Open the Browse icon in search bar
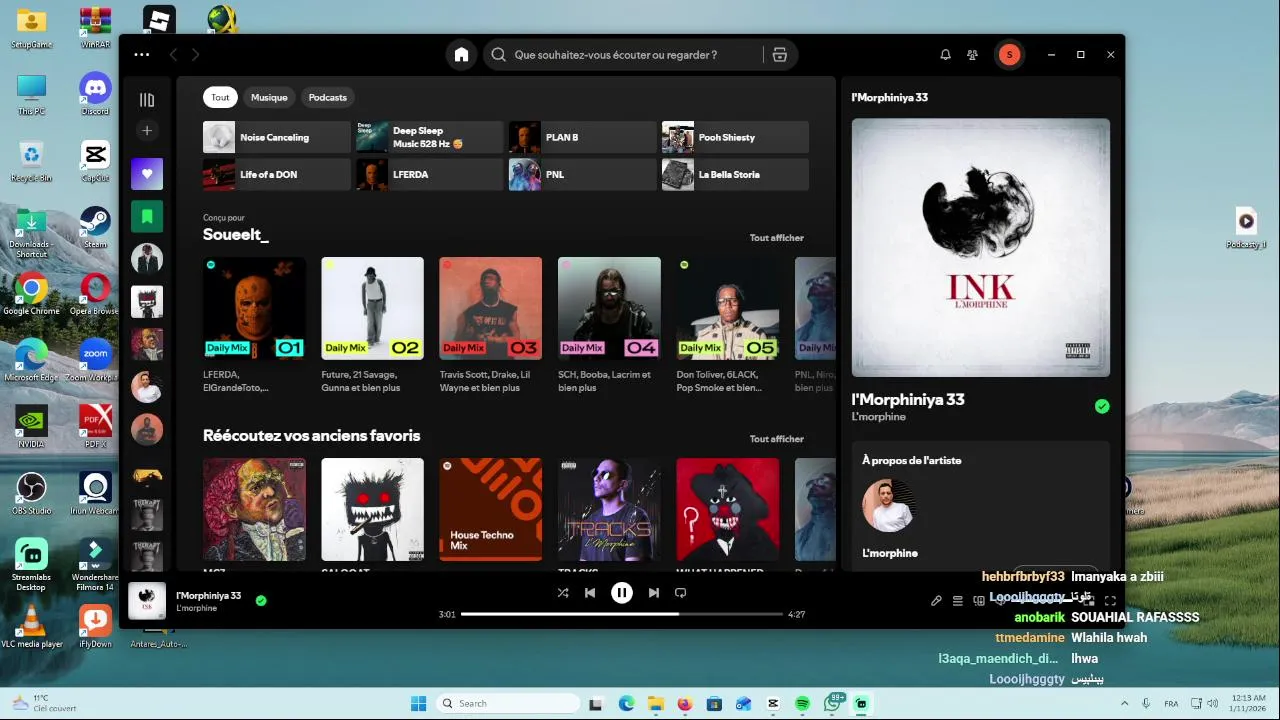1280x720 pixels. [x=780, y=55]
